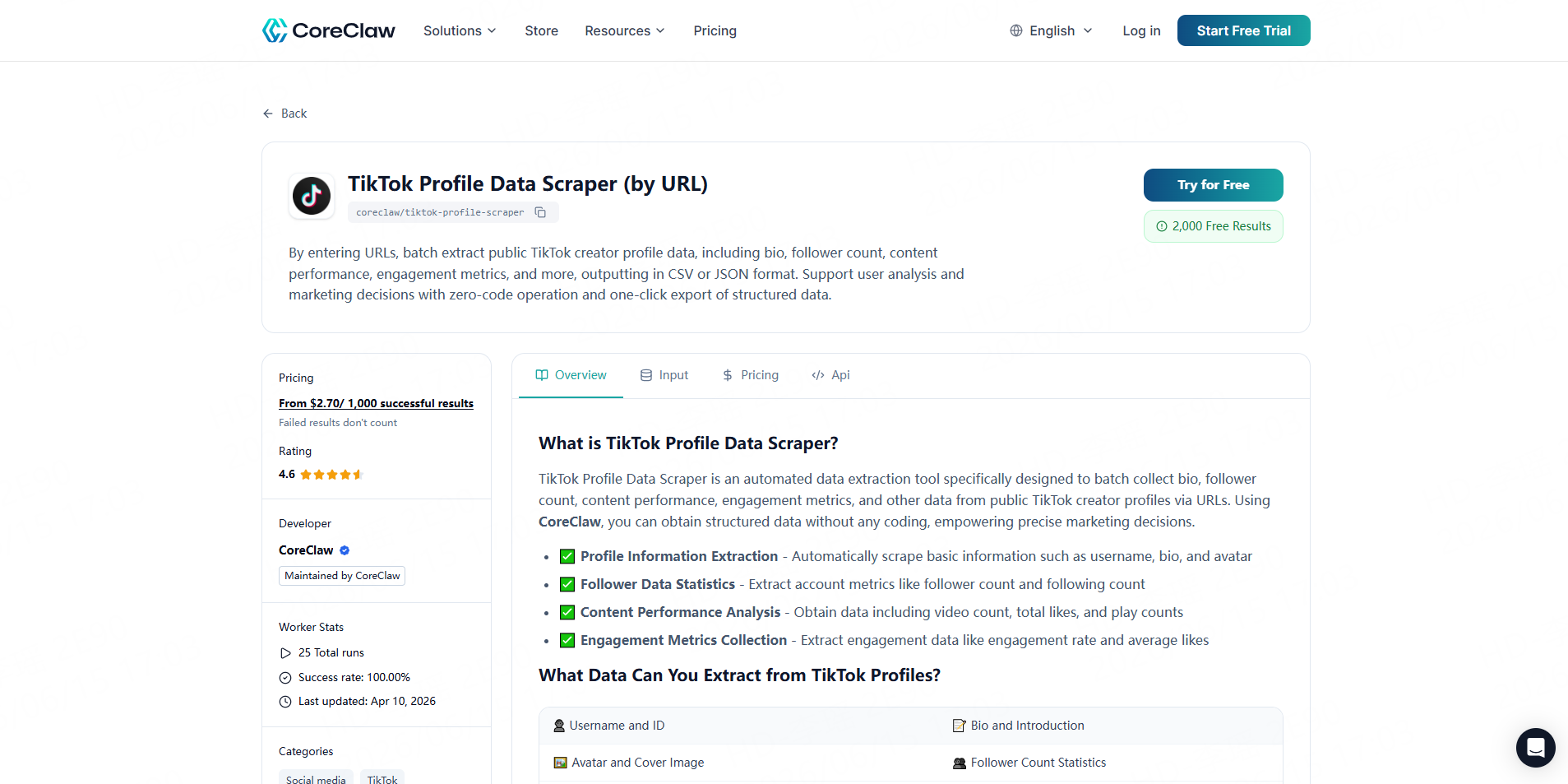The image size is (1568, 784).
Task: Click the TikTok app icon
Action: point(312,196)
